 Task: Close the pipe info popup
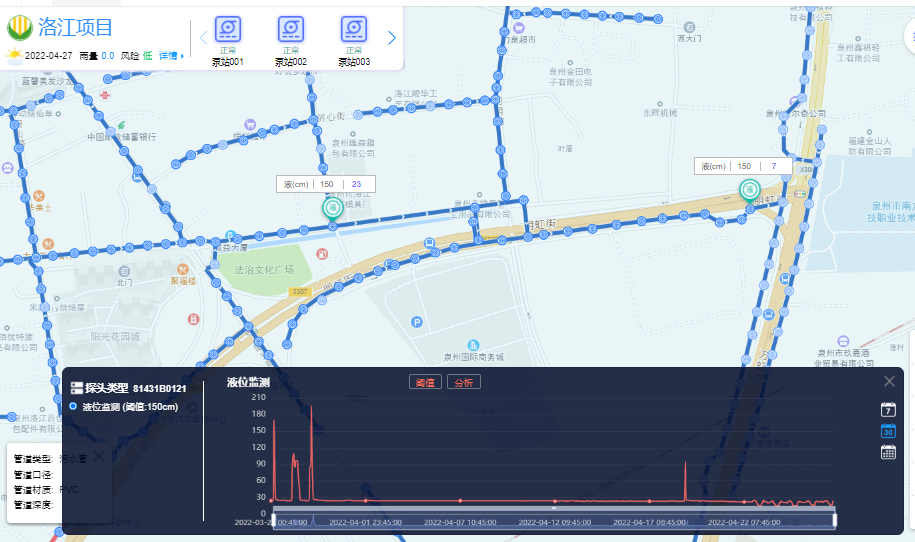(99, 456)
